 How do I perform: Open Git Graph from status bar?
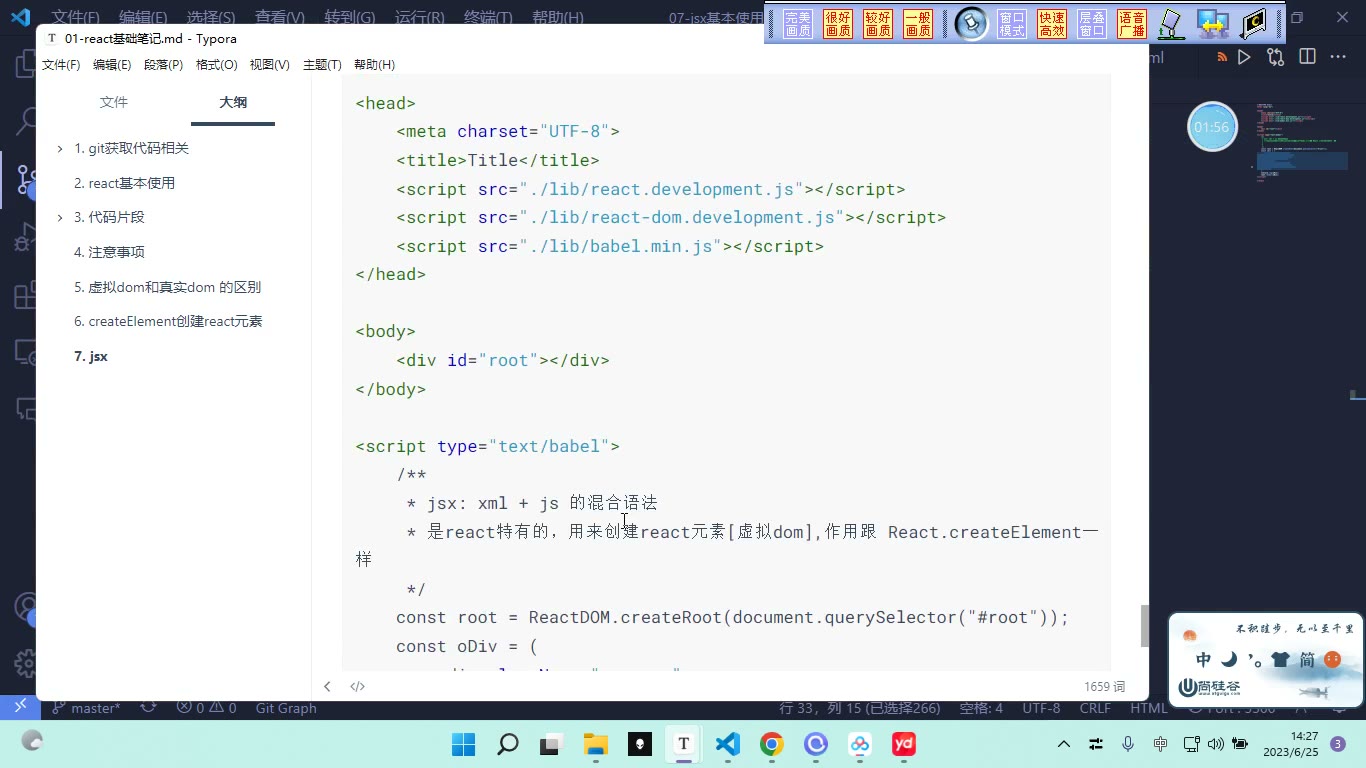pos(286,708)
